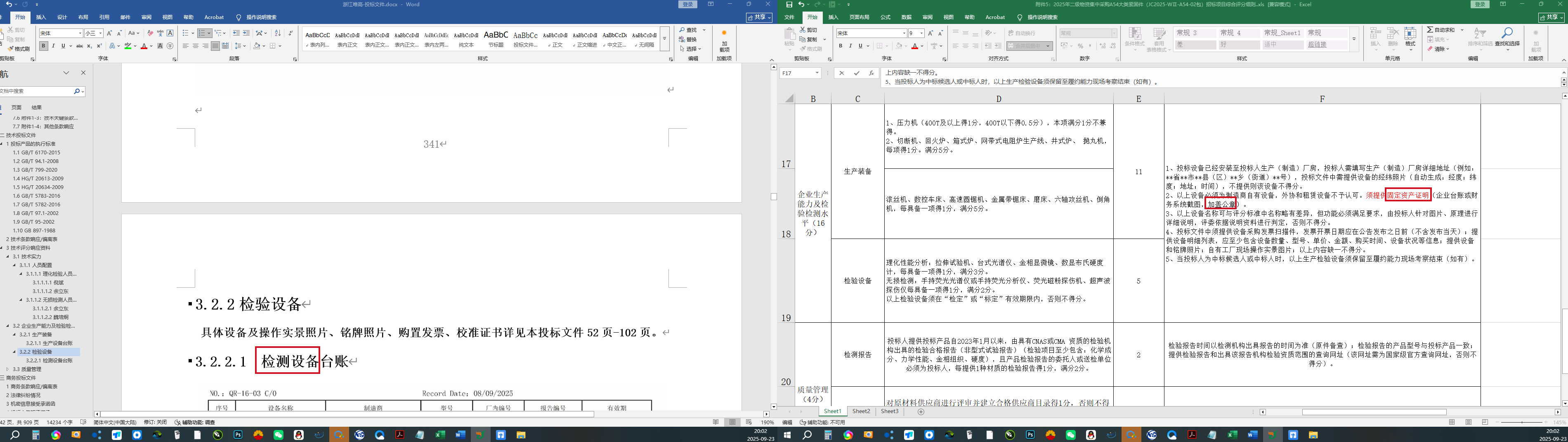Switch to Sheet2 tab in Excel

tap(861, 411)
